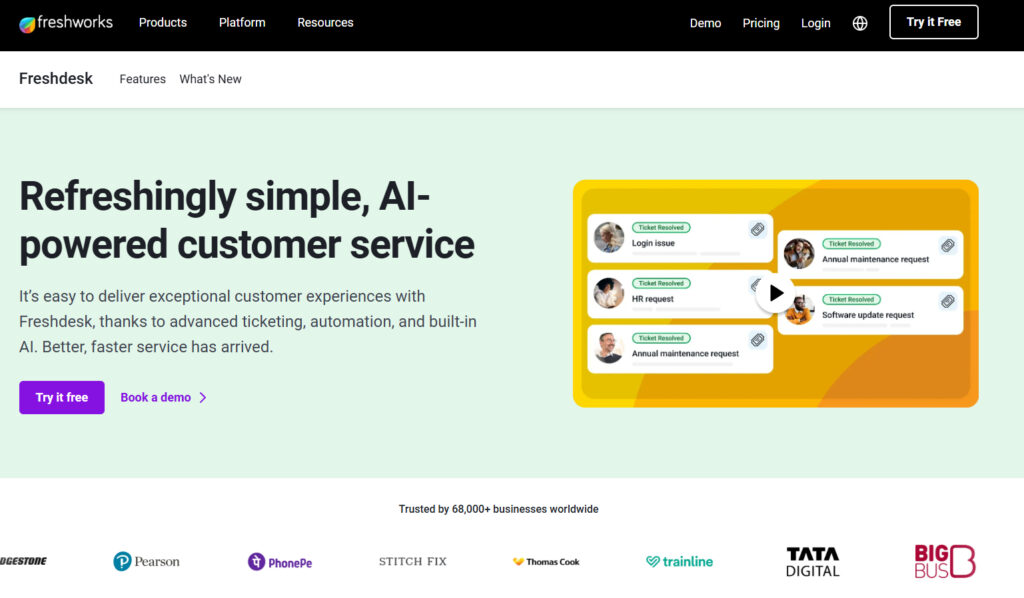Viewport: 1024px width, 598px height.
Task: Click the Thomas Cook logo
Action: tap(546, 562)
